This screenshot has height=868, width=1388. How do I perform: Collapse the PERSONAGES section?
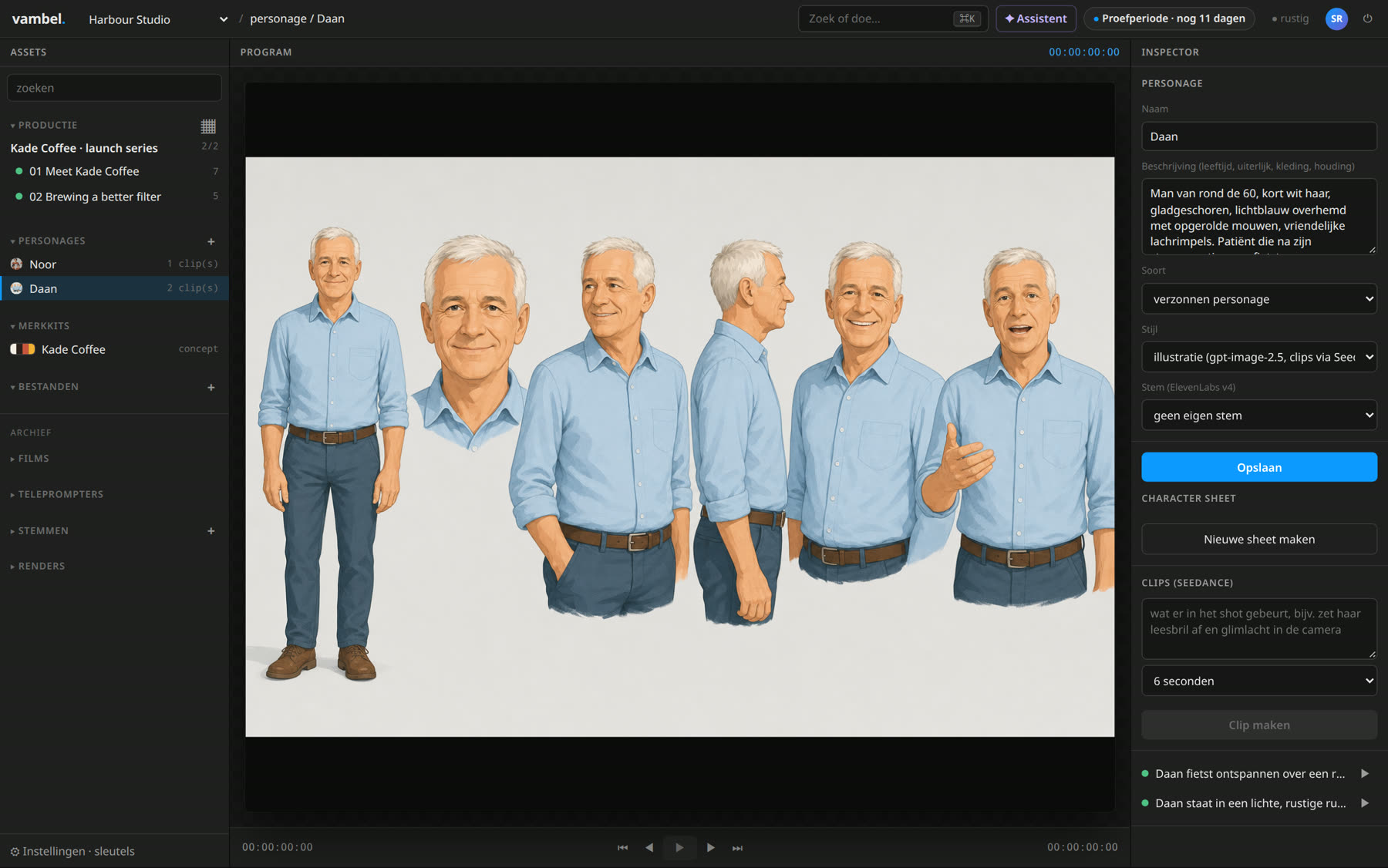[x=48, y=241]
